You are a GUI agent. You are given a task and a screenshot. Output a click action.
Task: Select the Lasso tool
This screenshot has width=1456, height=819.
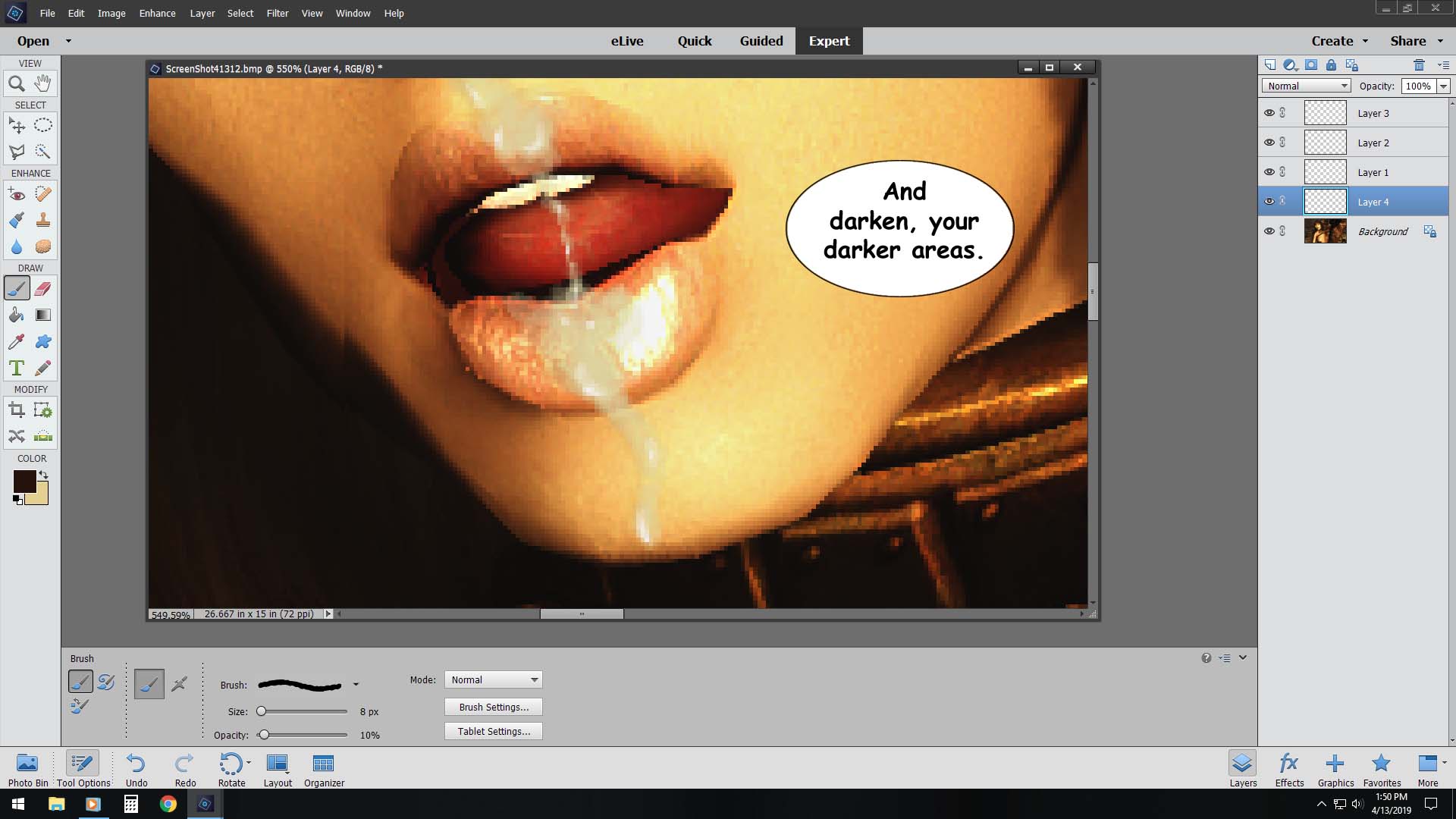point(17,151)
